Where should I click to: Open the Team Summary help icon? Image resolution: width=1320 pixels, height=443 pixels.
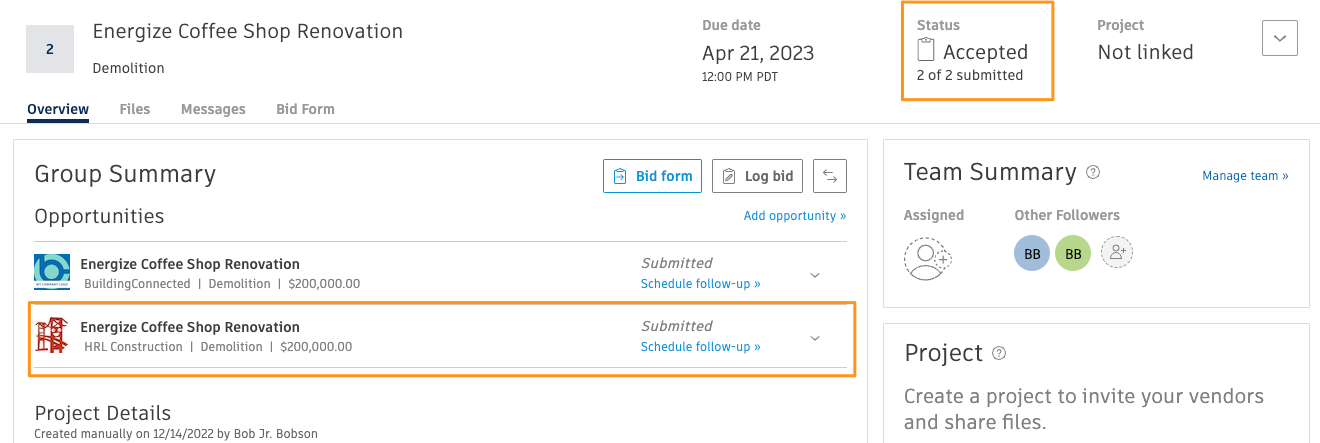(1093, 172)
